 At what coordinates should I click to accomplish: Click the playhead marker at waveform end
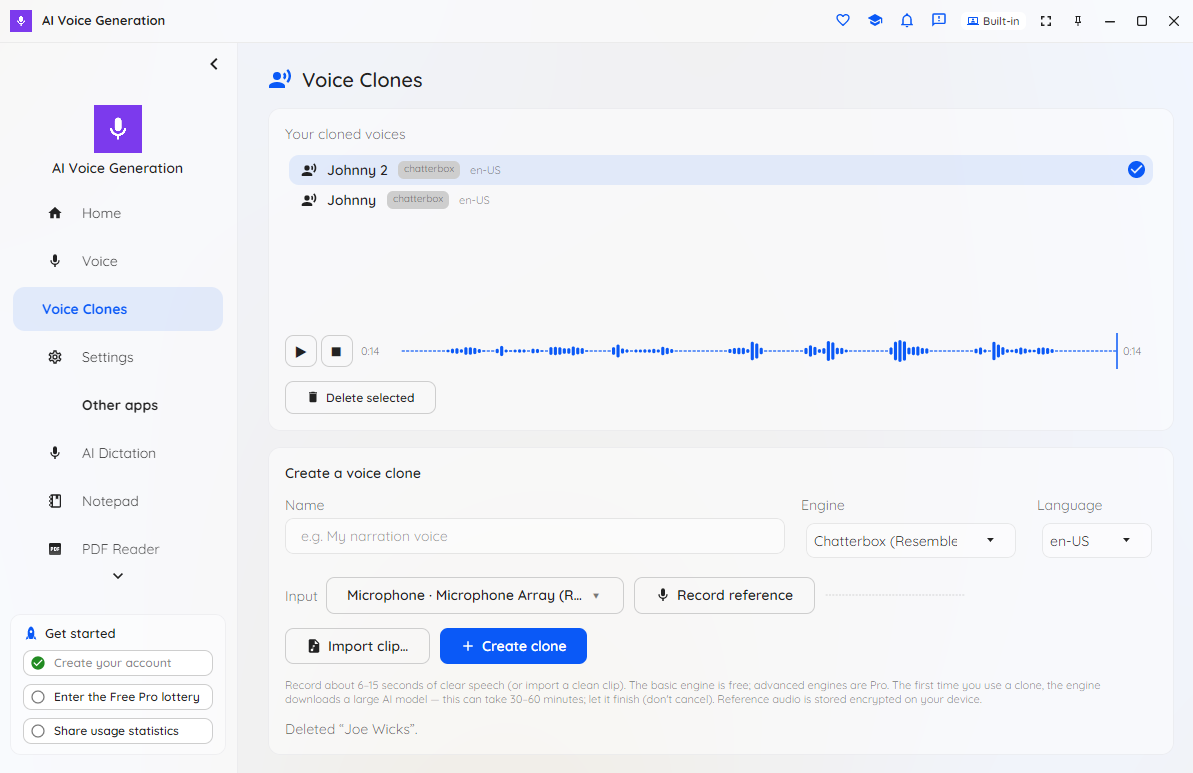[1117, 351]
